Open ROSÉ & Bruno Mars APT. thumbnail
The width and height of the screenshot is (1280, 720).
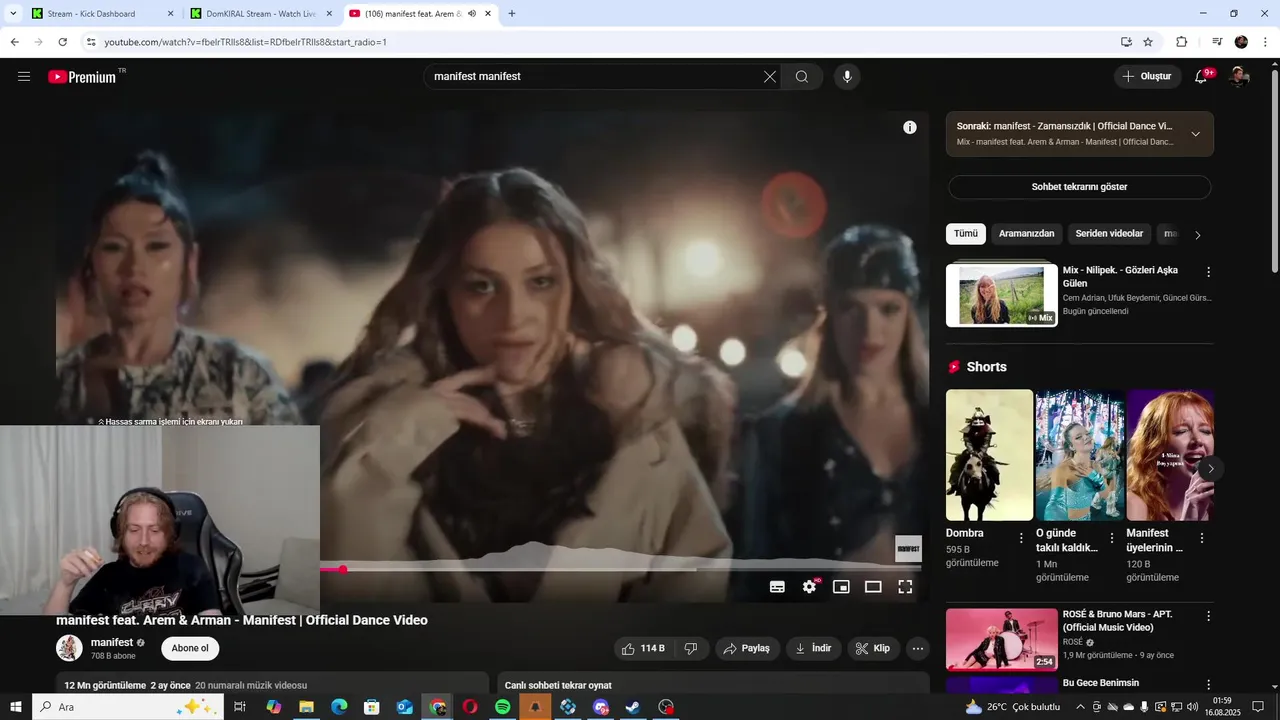tap(1002, 639)
